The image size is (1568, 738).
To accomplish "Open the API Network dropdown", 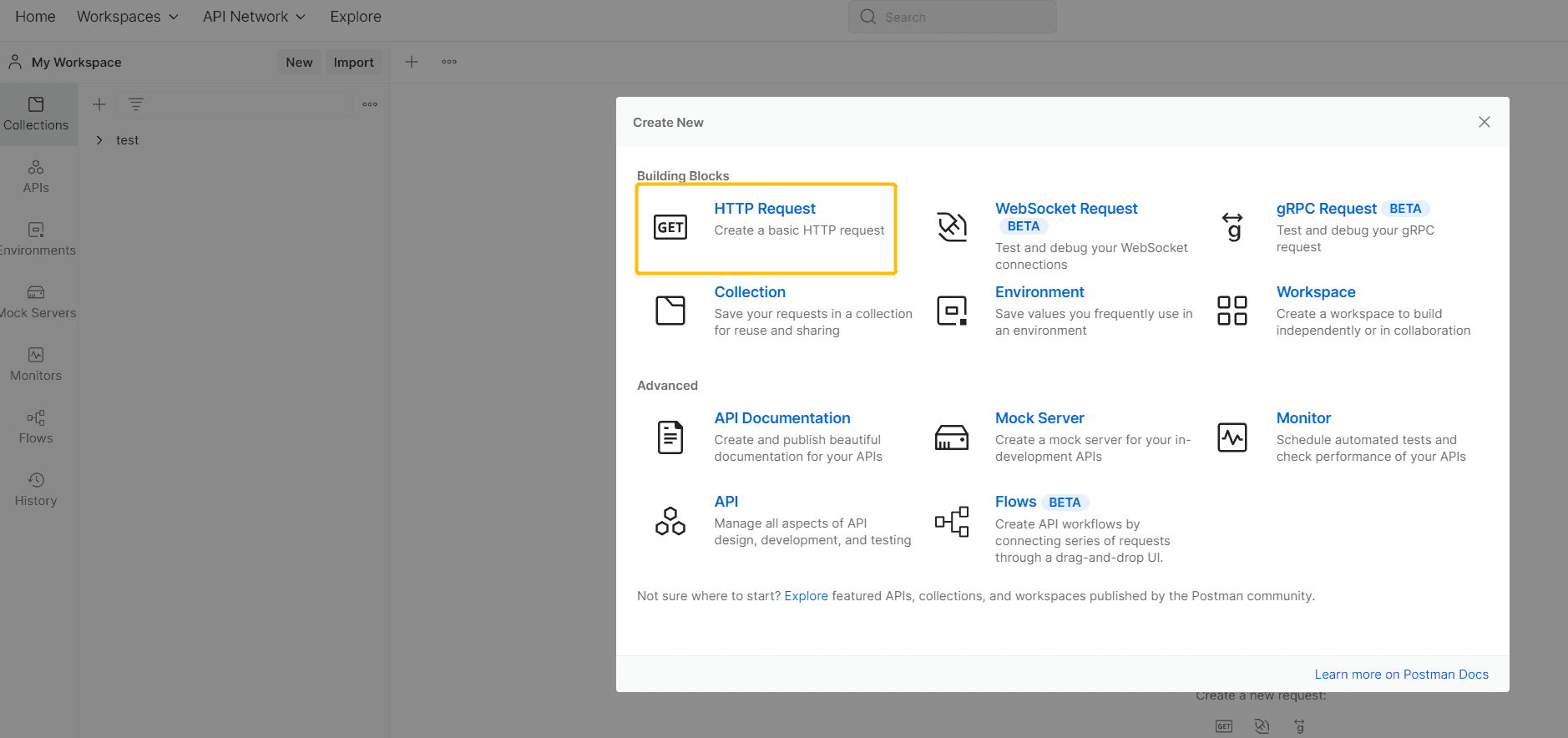I will 255,17.
